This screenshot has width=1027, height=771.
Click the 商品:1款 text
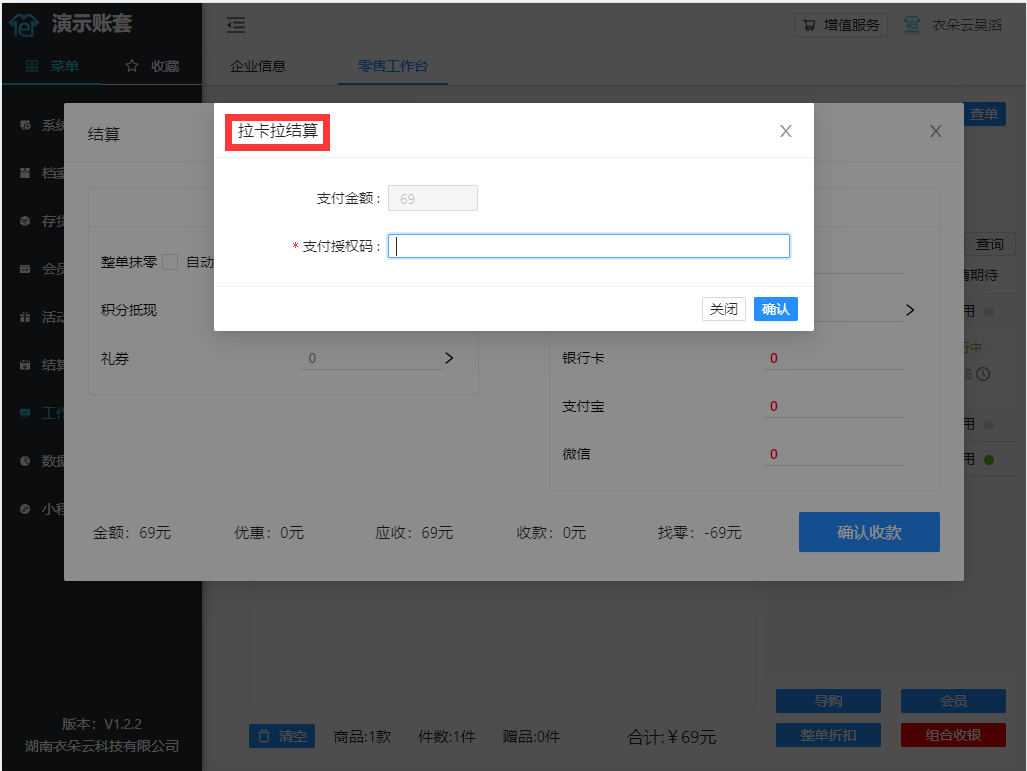pos(362,737)
